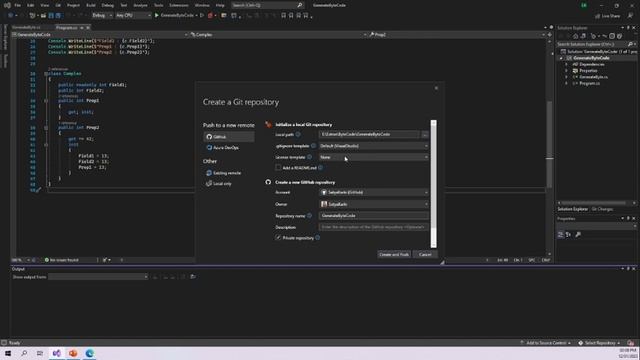Click the Local path text field
Image resolution: width=640 pixels, height=360 pixels.
[x=369, y=134]
